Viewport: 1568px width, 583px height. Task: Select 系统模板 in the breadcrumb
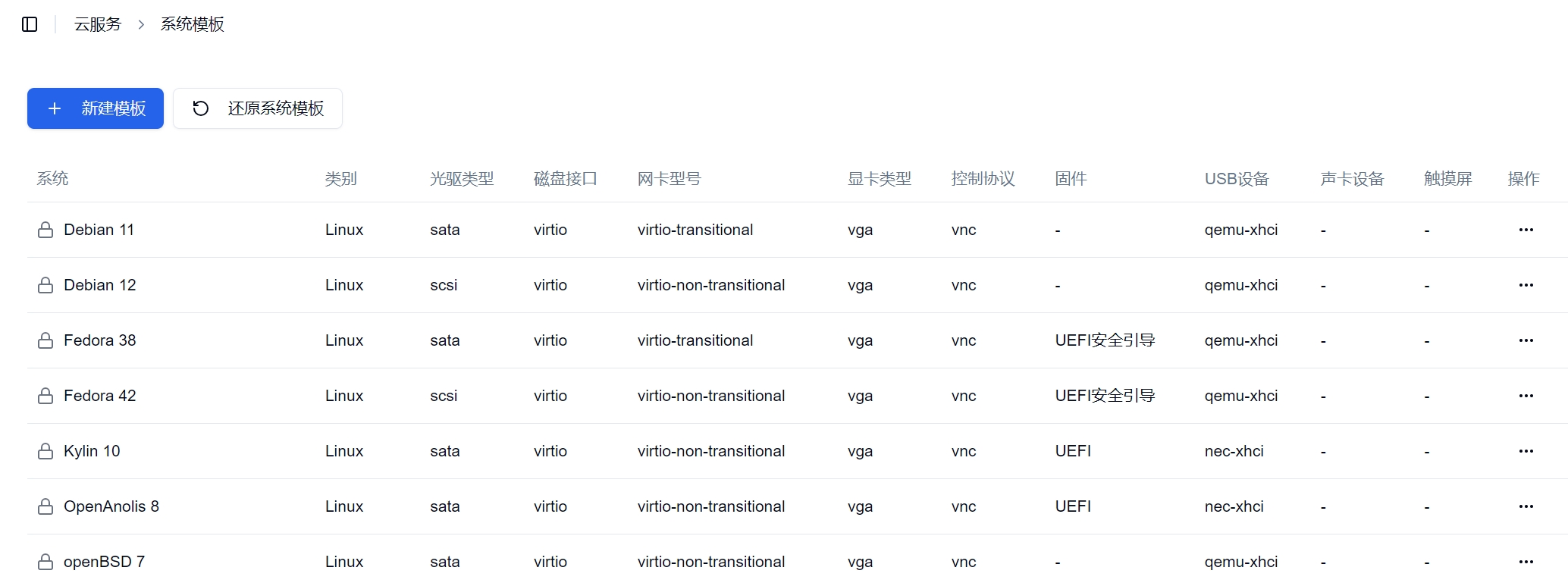[193, 24]
